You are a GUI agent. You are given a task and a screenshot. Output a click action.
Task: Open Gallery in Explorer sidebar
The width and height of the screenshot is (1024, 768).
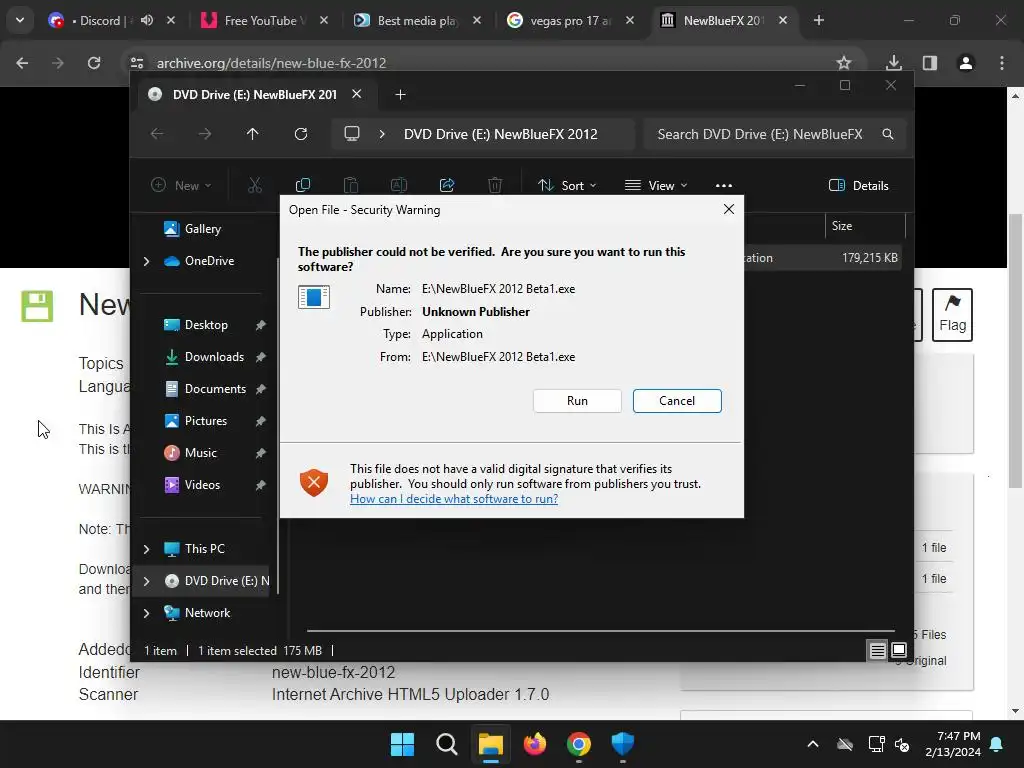pos(202,229)
